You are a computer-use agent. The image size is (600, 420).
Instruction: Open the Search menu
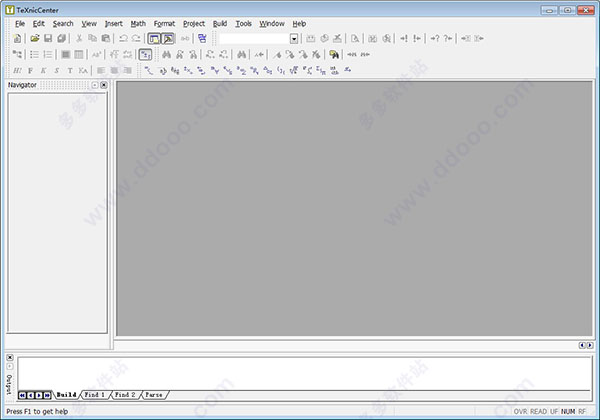click(x=63, y=24)
